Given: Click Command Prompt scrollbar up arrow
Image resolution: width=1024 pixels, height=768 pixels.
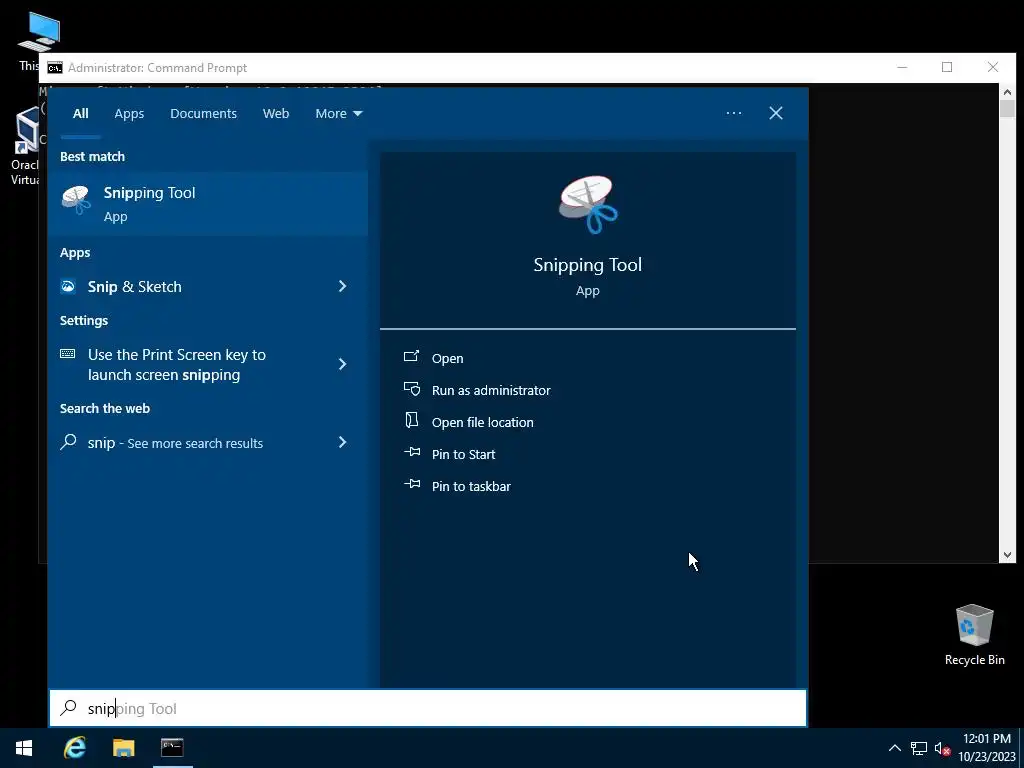Looking at the screenshot, I should pyautogui.click(x=1007, y=92).
